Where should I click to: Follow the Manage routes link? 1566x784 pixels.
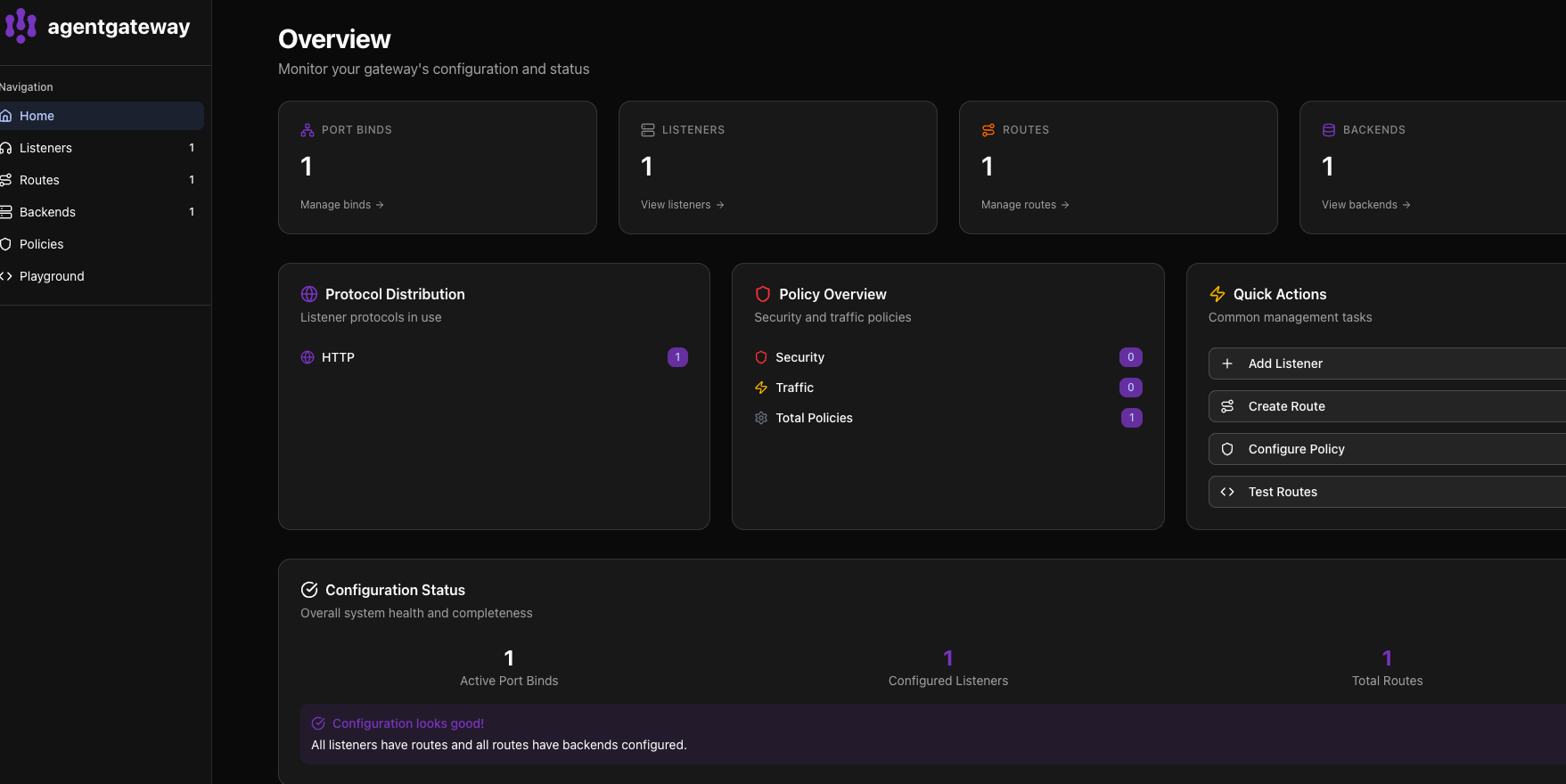coord(1025,205)
